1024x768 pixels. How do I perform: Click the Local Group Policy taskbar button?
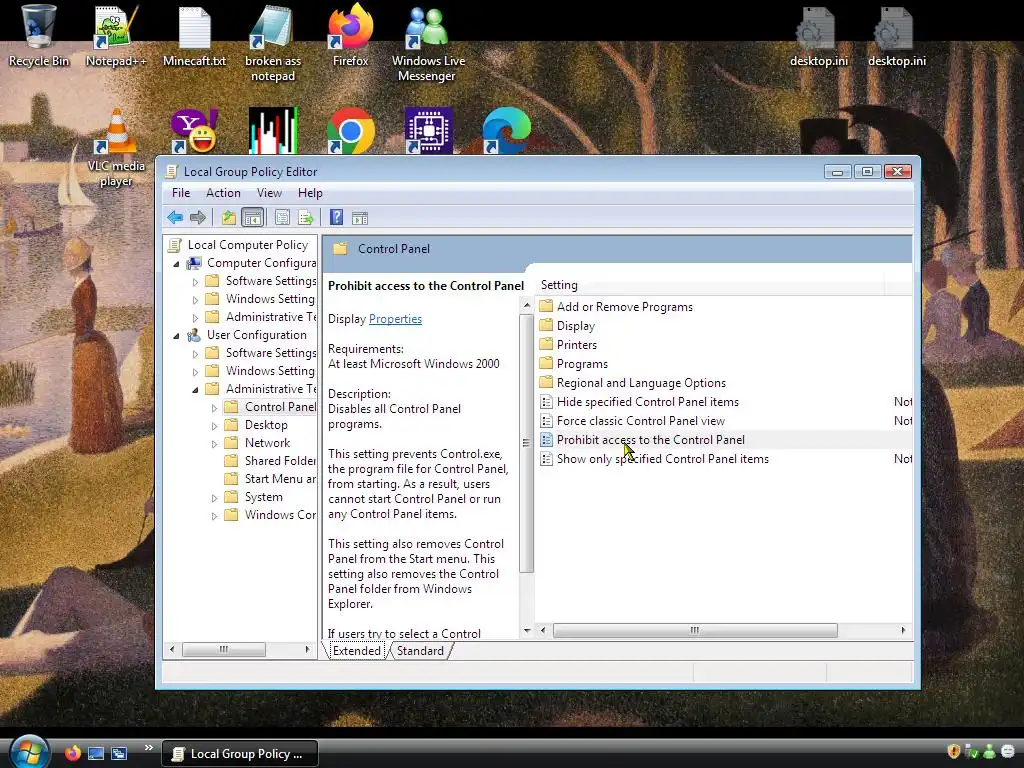click(x=240, y=754)
